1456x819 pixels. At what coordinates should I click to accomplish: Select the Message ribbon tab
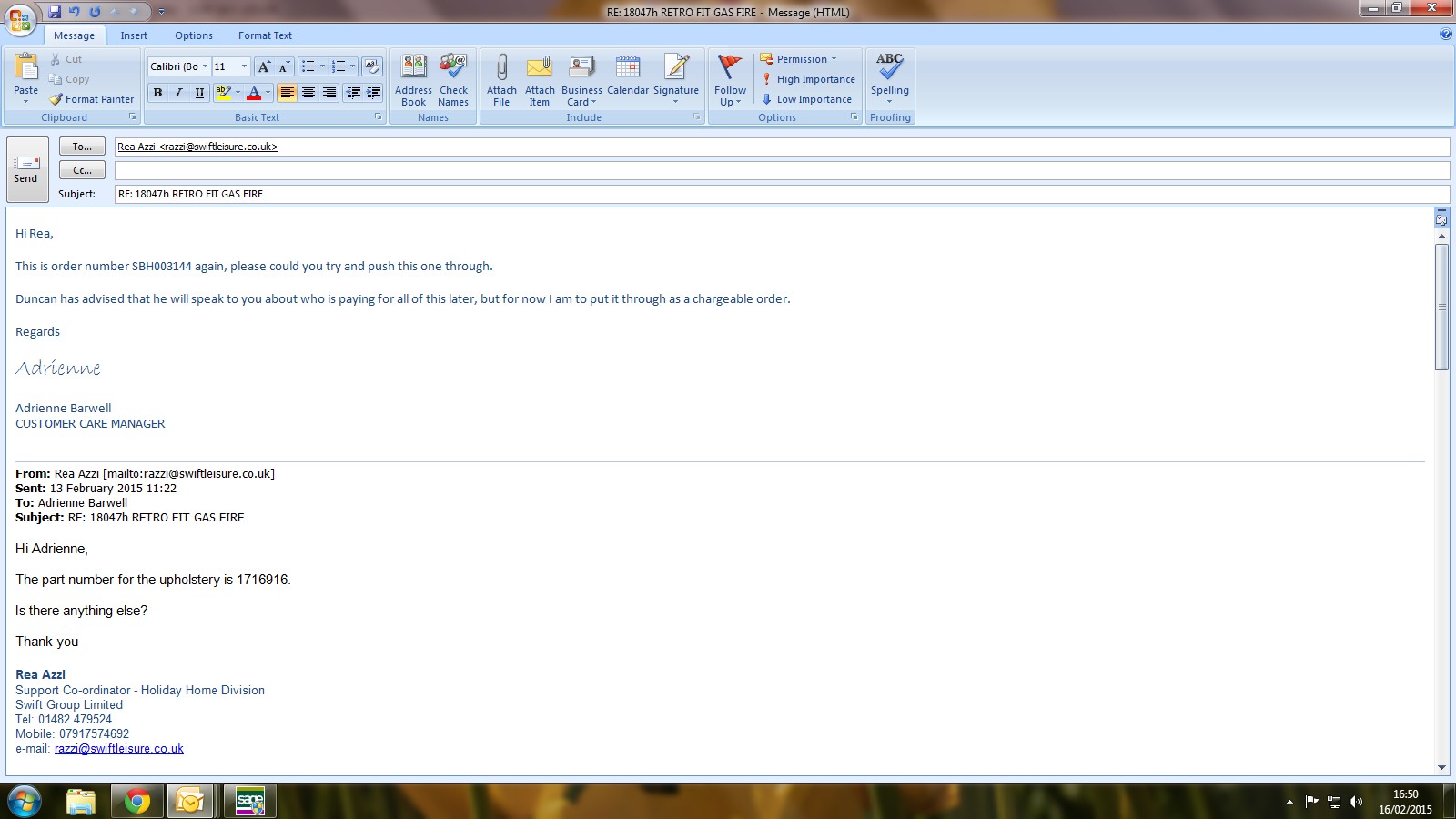tap(74, 35)
